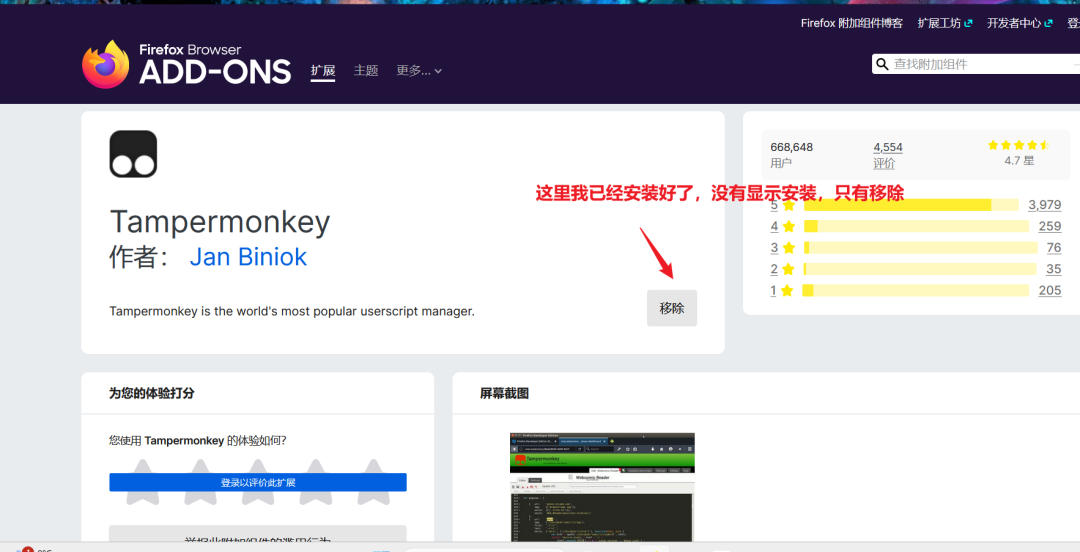Open the Firefox 附加组件博客 link
This screenshot has width=1080, height=552.
click(x=851, y=23)
